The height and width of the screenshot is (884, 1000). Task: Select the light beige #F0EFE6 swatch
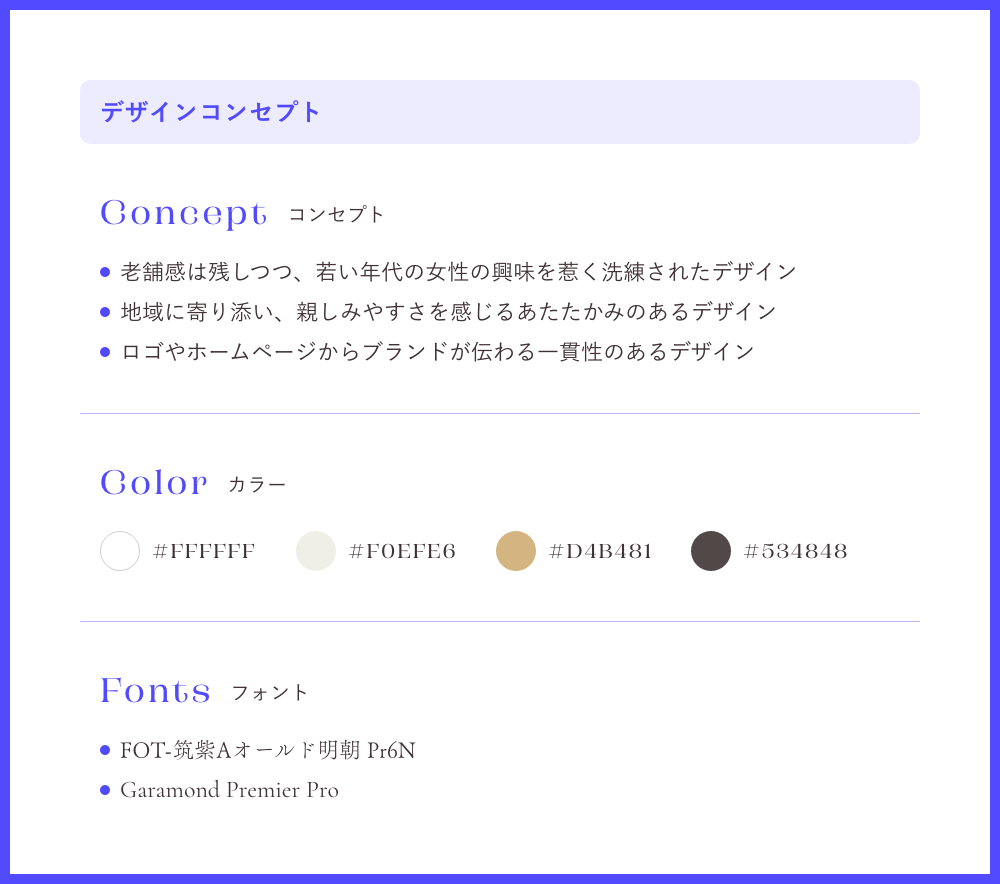point(316,550)
